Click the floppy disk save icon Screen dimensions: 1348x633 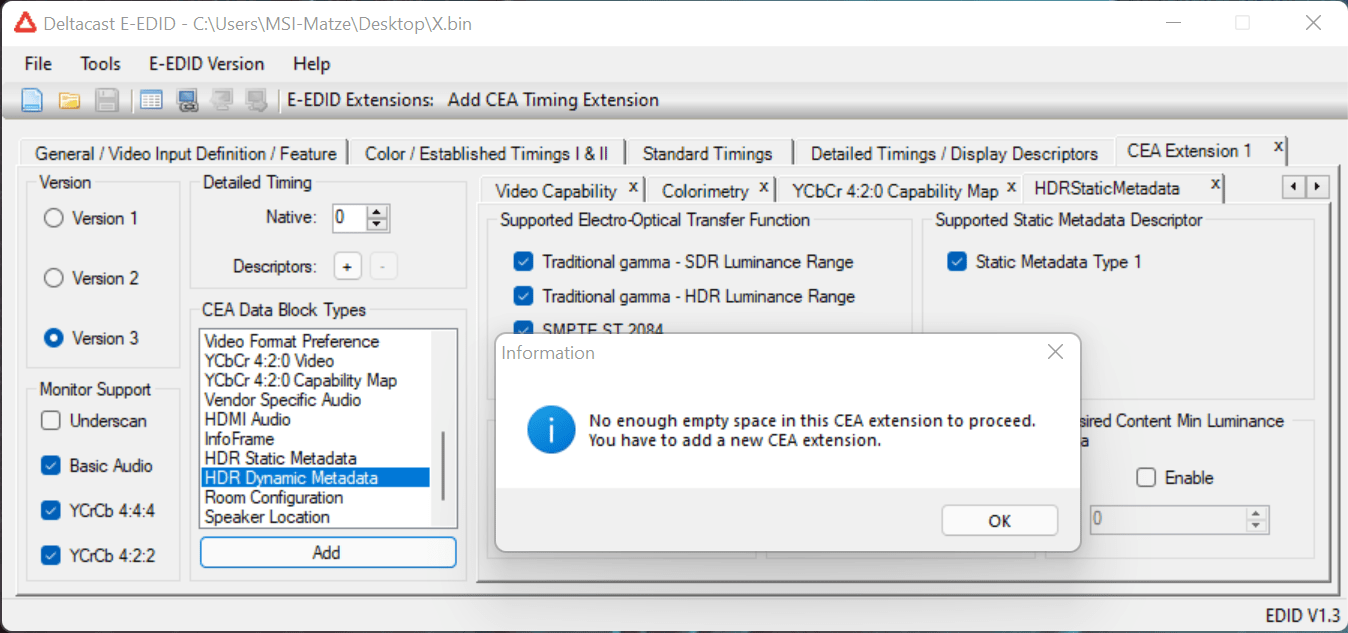pyautogui.click(x=107, y=100)
